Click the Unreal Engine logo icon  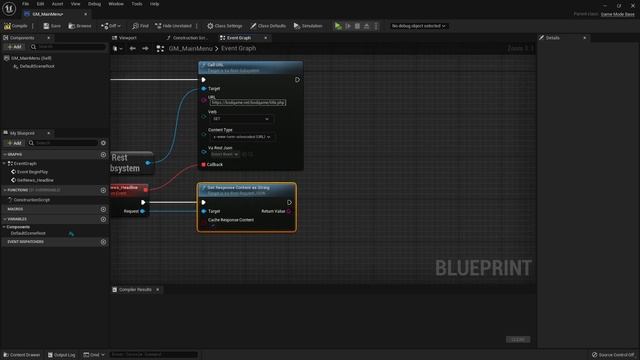(x=9, y=8)
